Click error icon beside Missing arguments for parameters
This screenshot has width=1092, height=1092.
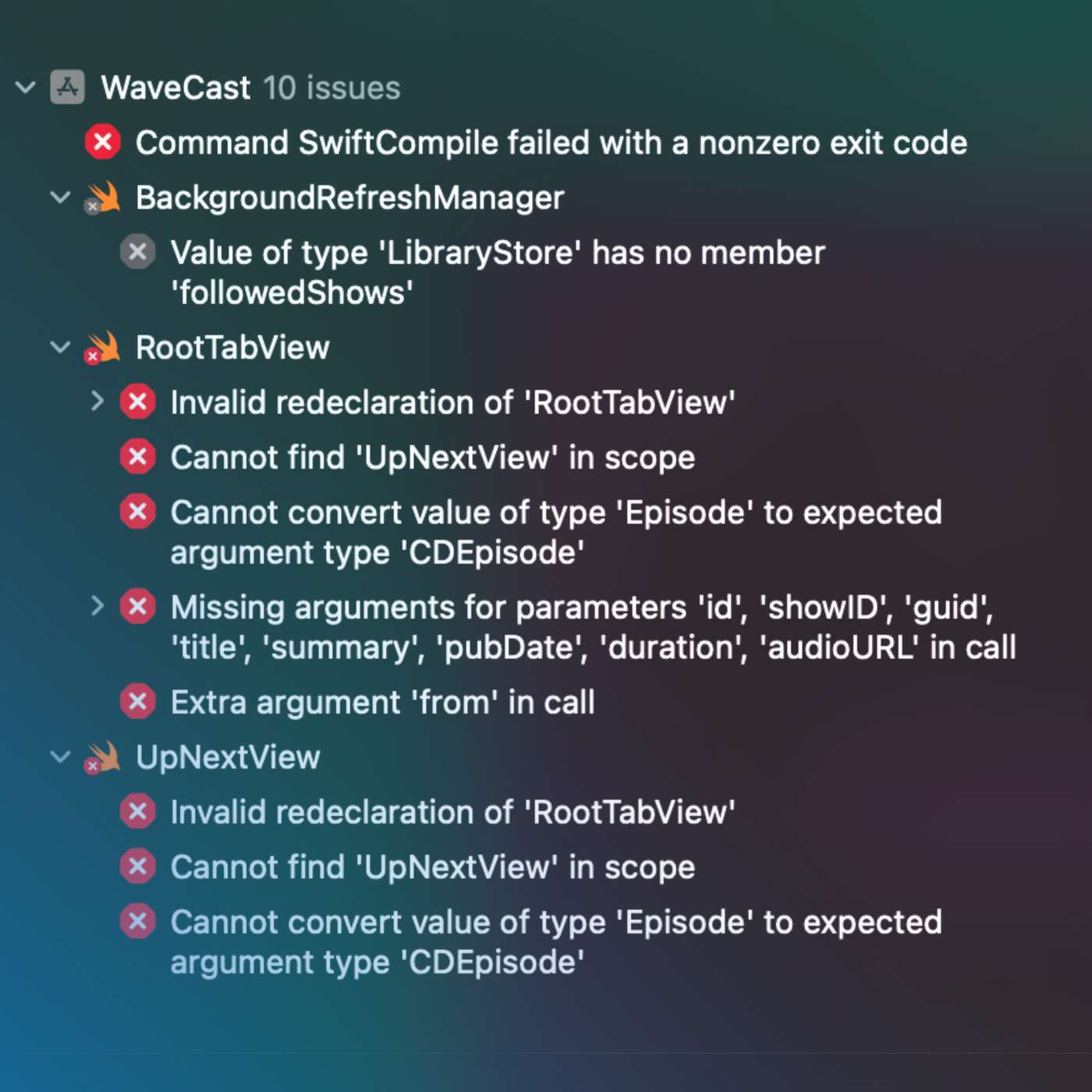point(138,607)
